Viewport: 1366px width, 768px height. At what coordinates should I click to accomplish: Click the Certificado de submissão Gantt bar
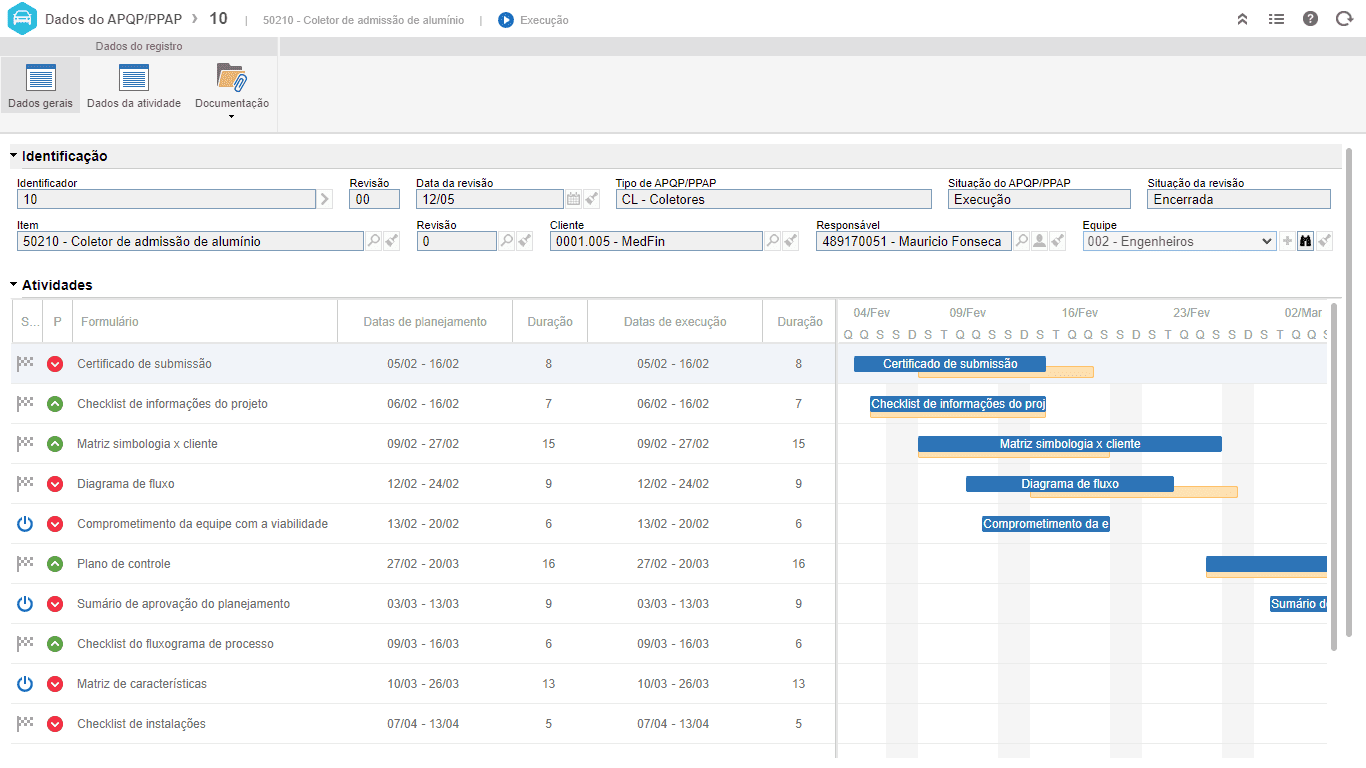pos(950,364)
